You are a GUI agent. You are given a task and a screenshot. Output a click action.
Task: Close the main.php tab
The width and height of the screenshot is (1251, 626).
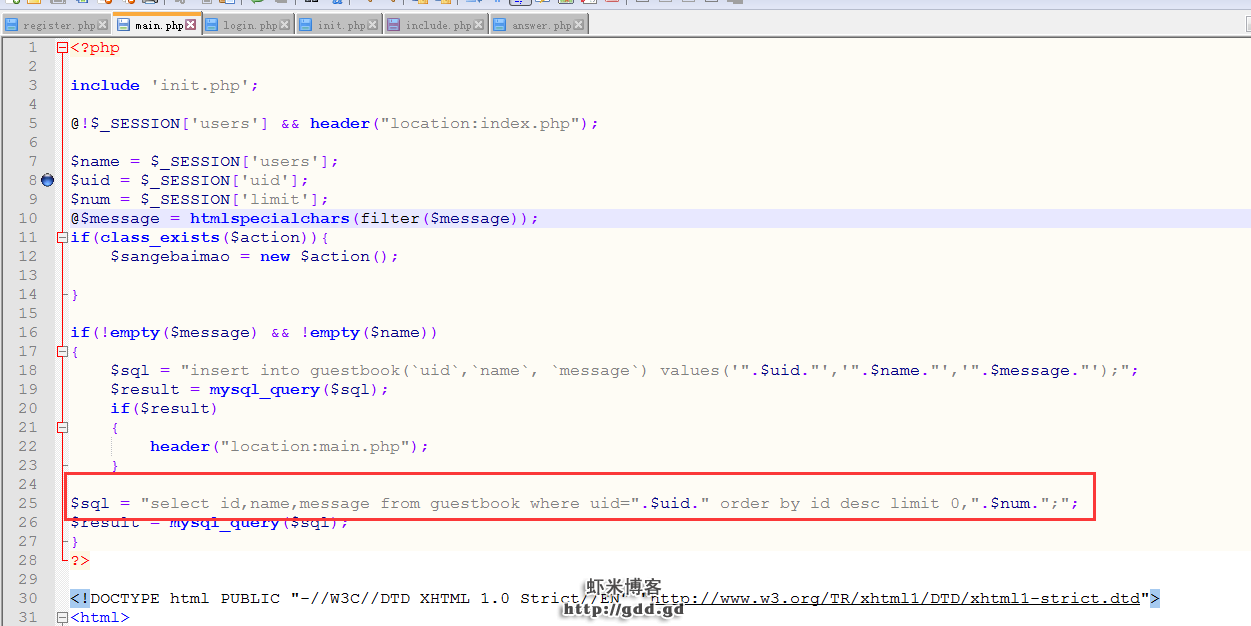191,25
